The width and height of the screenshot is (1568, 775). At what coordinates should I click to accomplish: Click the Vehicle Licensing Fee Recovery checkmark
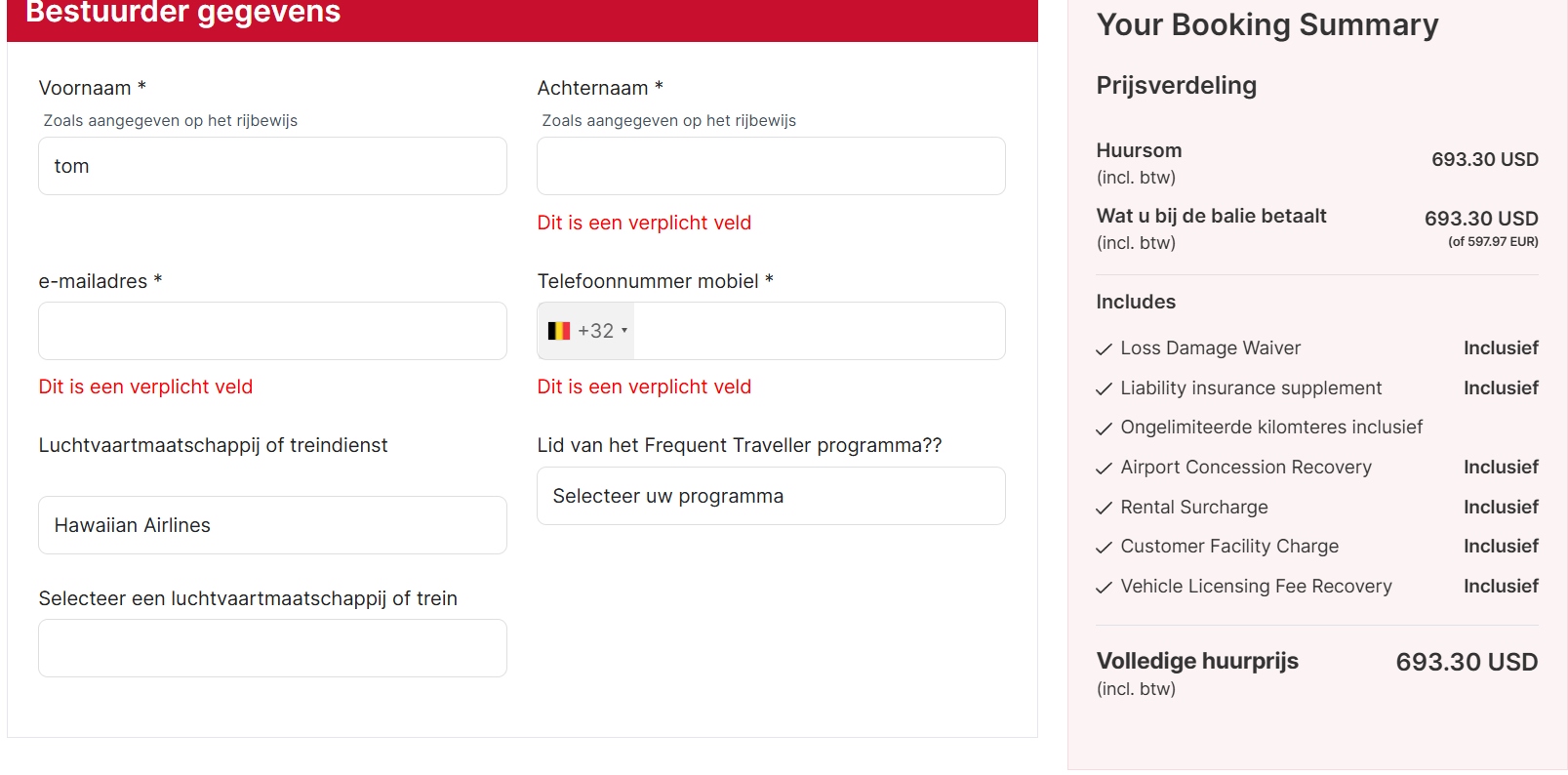tap(1104, 588)
